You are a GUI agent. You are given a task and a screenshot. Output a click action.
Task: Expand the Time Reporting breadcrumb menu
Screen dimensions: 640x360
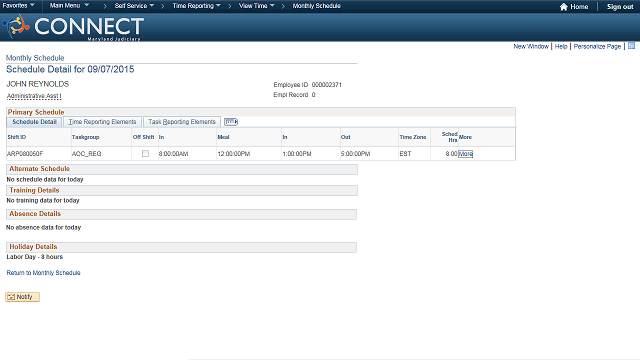click(196, 6)
